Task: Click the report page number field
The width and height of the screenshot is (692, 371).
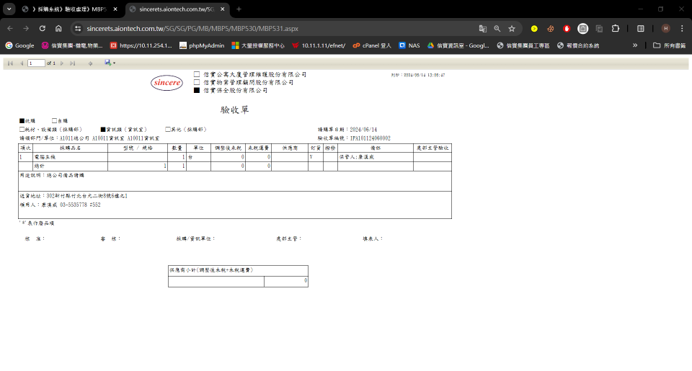Action: (36, 63)
